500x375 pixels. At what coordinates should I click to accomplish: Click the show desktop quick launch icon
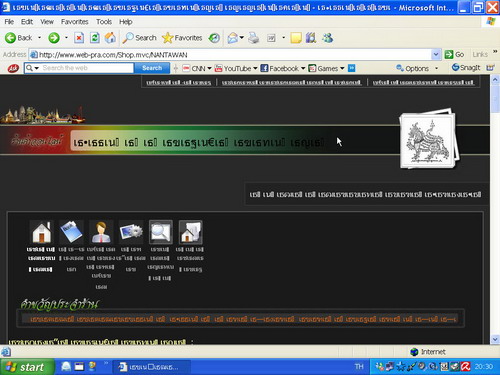[79, 367]
